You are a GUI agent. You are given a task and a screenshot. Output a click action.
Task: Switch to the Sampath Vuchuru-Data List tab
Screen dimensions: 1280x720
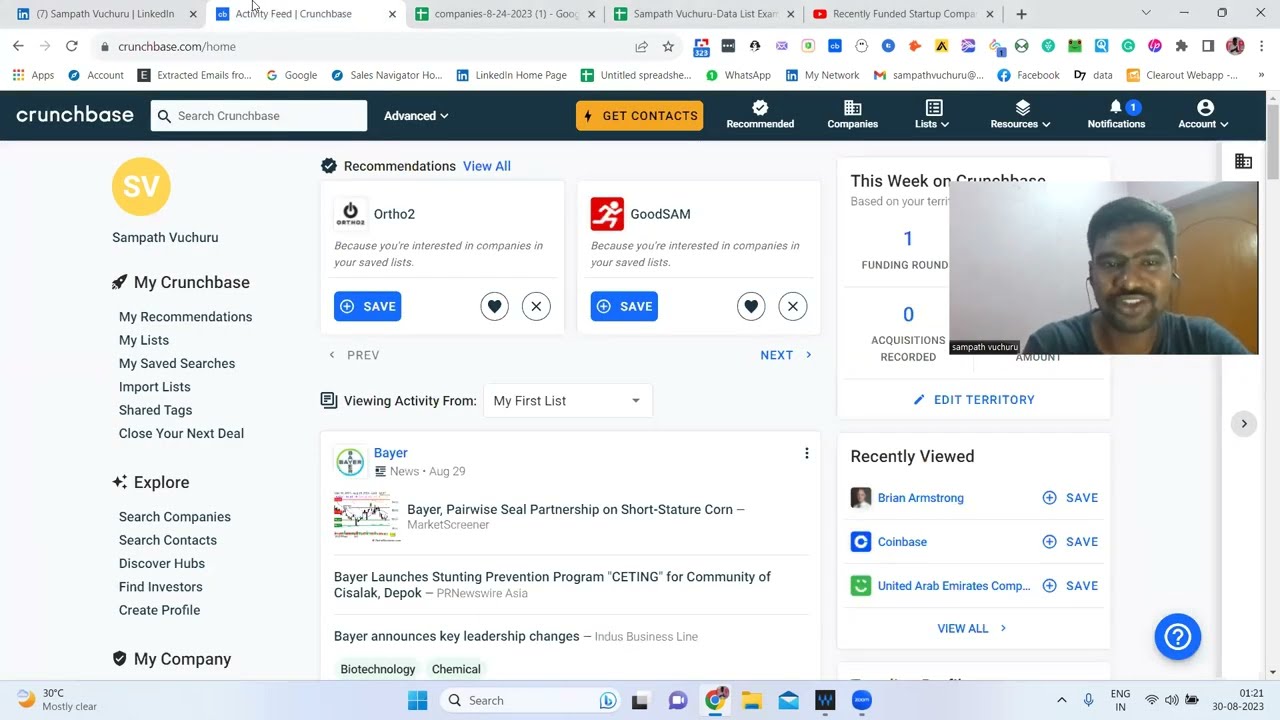(x=705, y=14)
